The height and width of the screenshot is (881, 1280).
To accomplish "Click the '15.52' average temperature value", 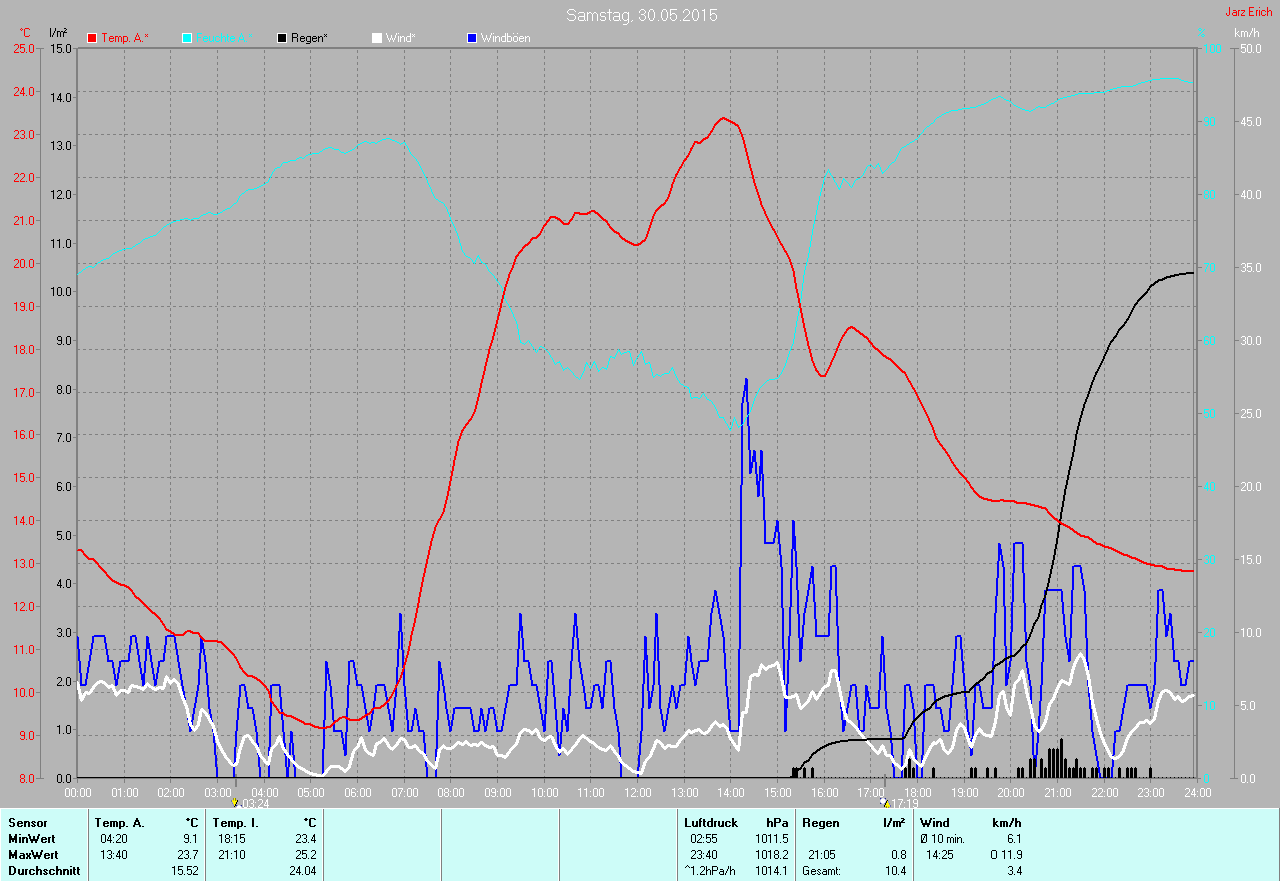I will coord(184,871).
